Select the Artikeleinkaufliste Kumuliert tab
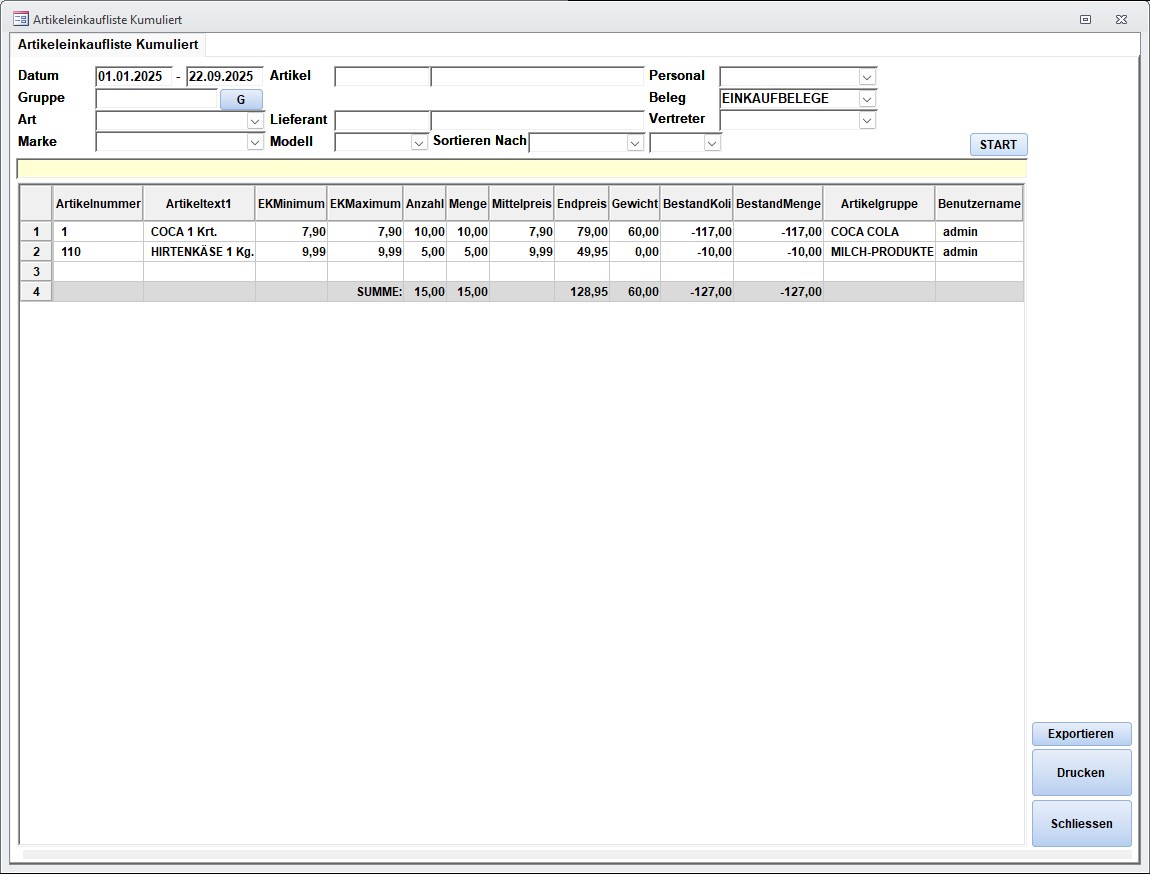This screenshot has width=1150, height=874. tap(108, 45)
